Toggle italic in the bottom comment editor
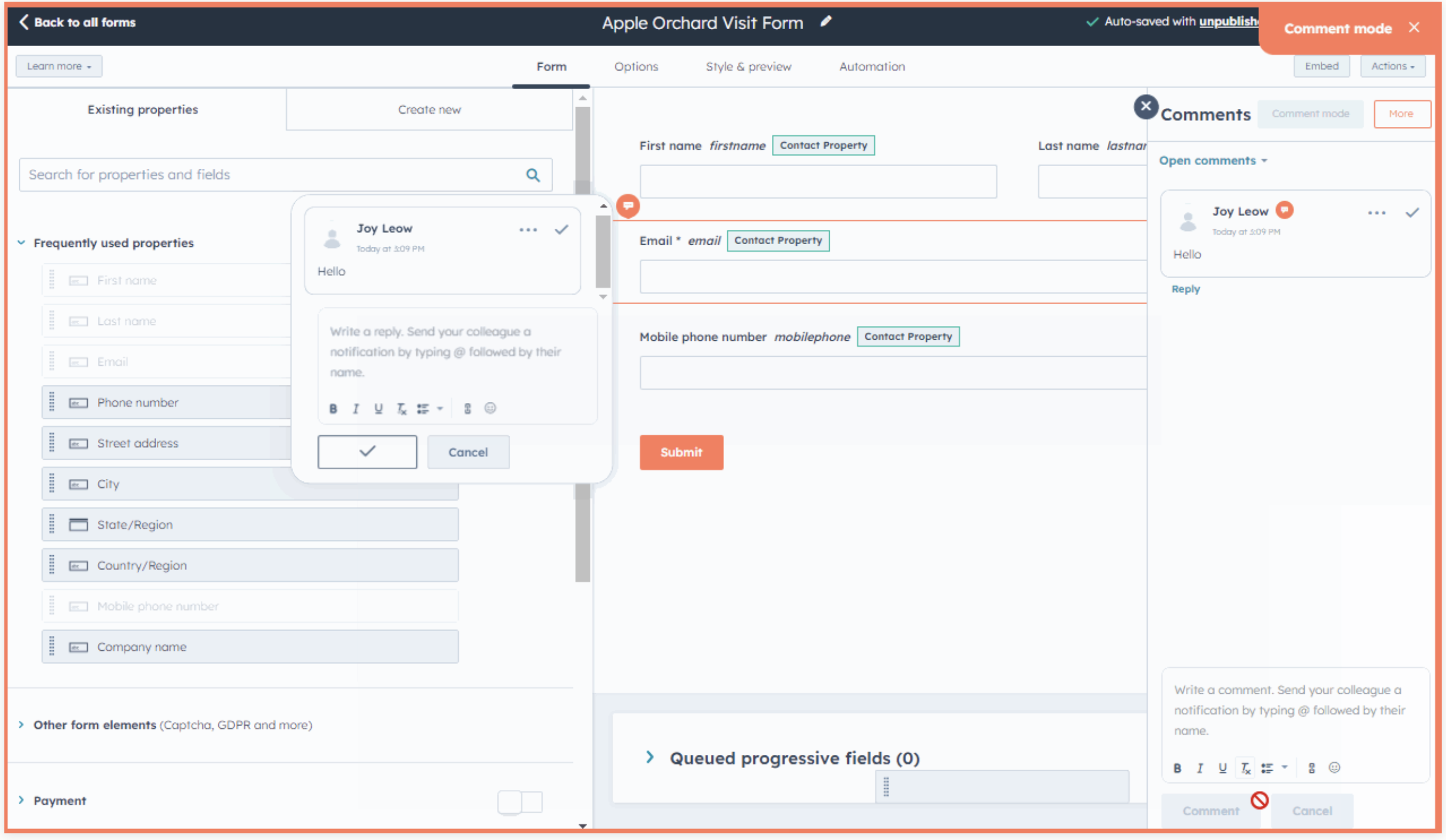1446x840 pixels. coord(1199,767)
